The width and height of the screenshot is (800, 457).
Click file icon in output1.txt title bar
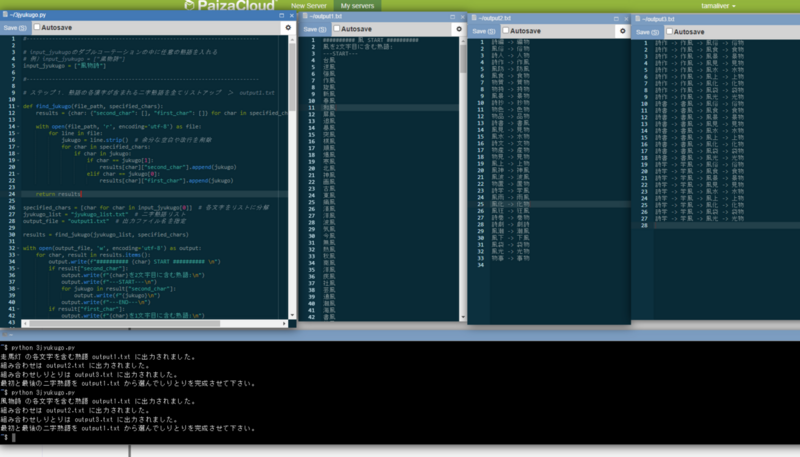tap(305, 16)
